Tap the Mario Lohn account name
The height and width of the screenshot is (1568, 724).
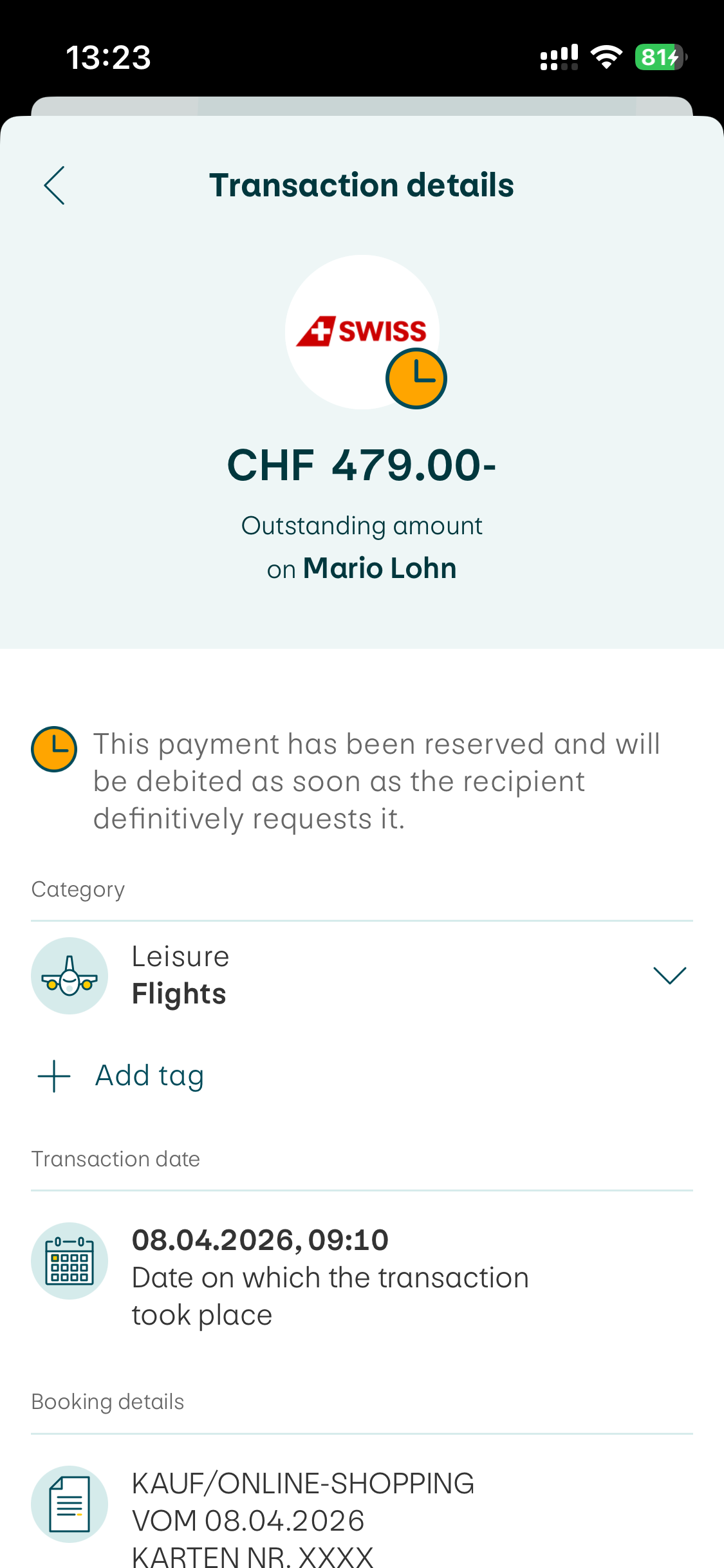point(380,568)
